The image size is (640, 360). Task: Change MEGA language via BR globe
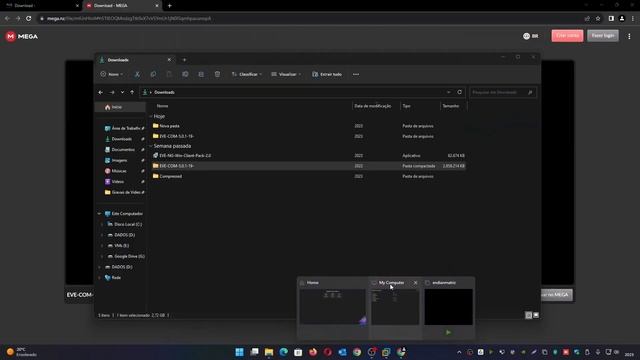click(x=531, y=36)
